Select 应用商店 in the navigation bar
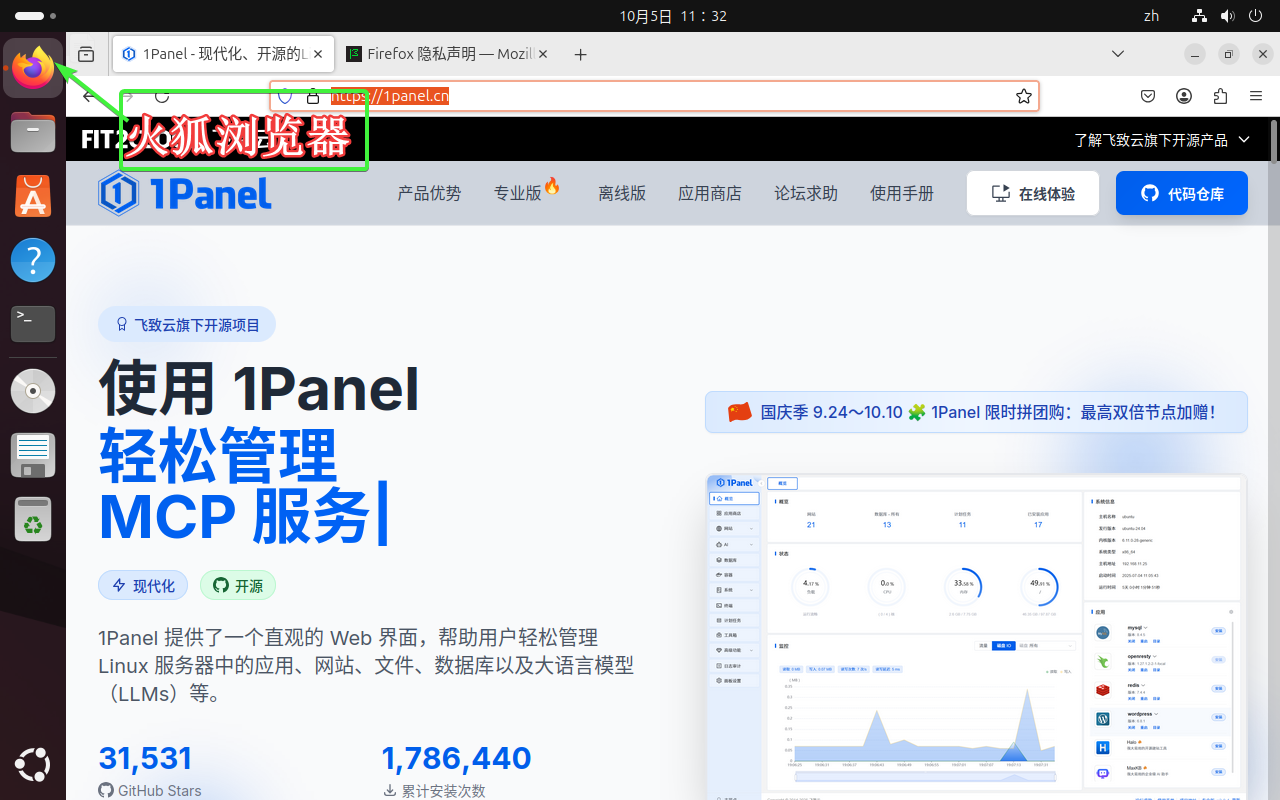This screenshot has width=1280, height=800. point(709,193)
